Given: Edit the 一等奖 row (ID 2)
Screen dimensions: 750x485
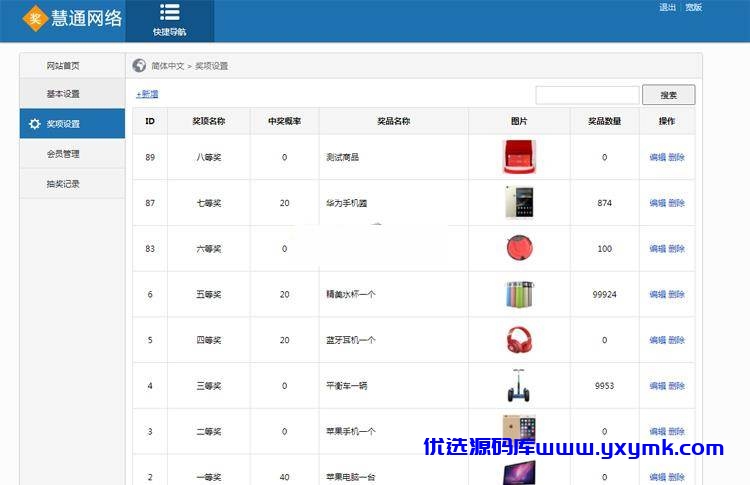Looking at the screenshot, I should [x=658, y=477].
